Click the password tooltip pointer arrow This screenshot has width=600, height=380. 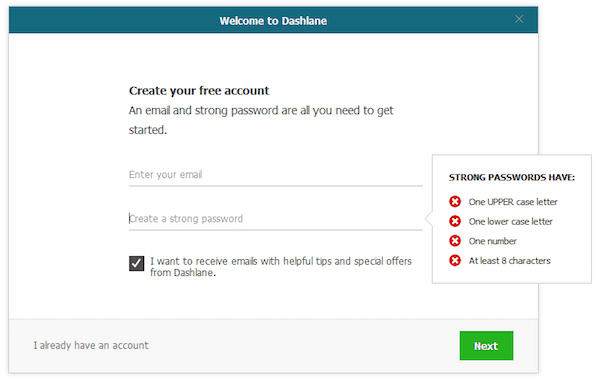(x=429, y=219)
